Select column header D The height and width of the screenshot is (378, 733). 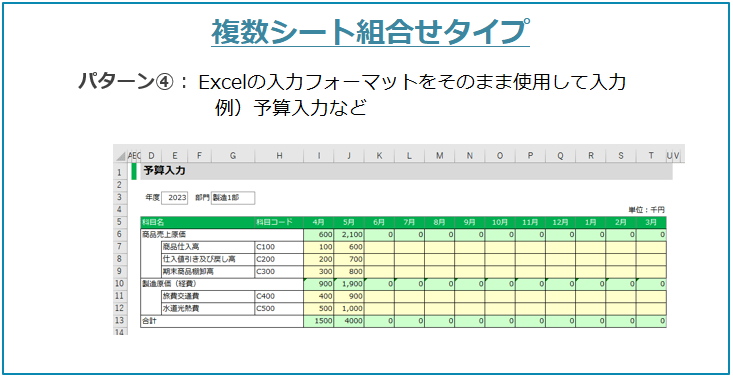(151, 156)
